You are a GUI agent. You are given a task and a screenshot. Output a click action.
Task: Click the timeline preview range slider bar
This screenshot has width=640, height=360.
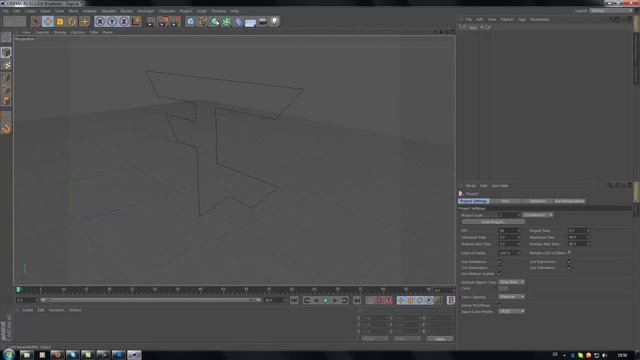pyautogui.click(x=150, y=300)
